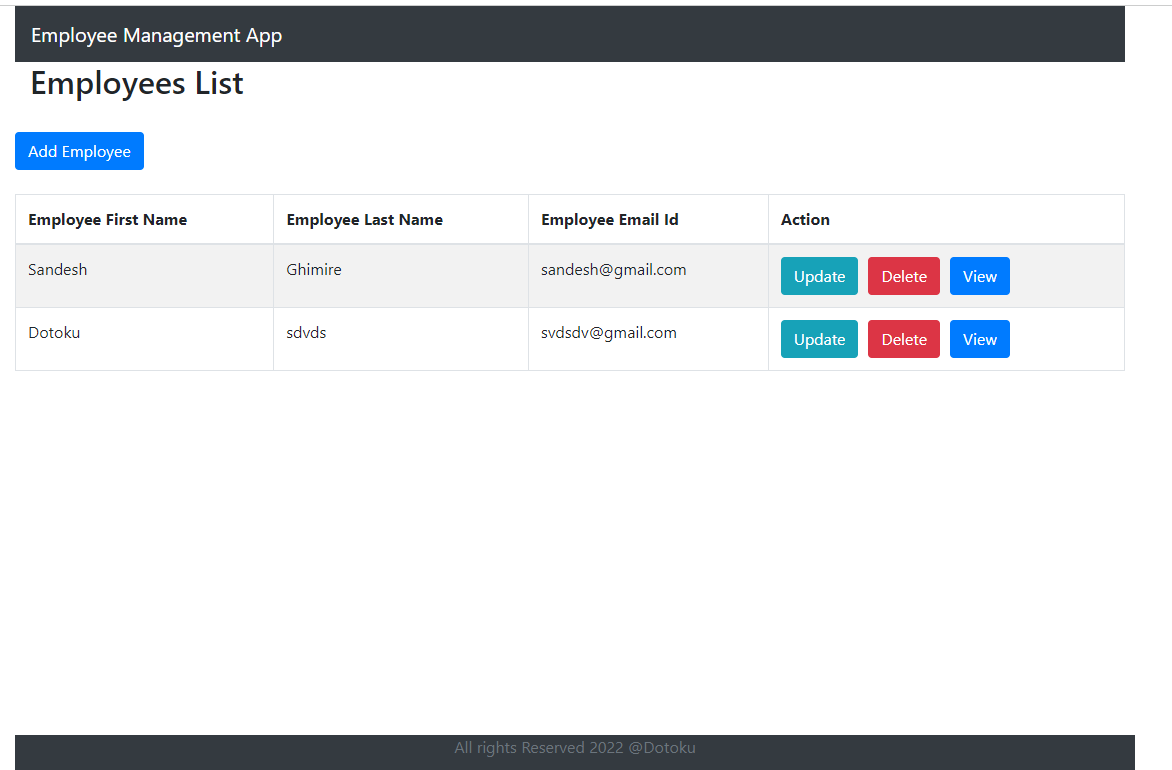Screen dimensions: 1172x770
Task: Delete the employee Dotoku
Action: pos(903,338)
